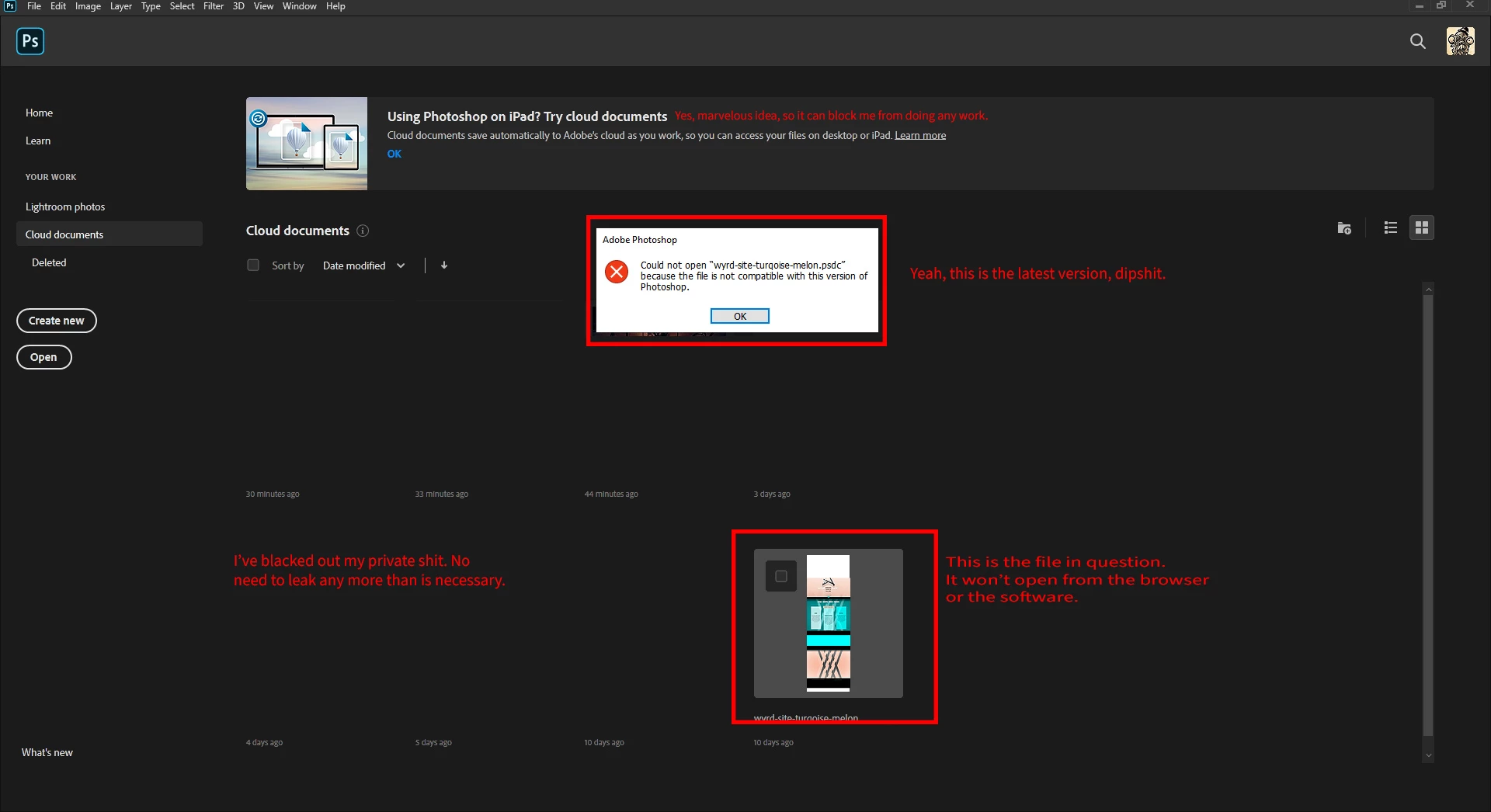
Task: Follow the Learn more link
Action: (x=920, y=135)
